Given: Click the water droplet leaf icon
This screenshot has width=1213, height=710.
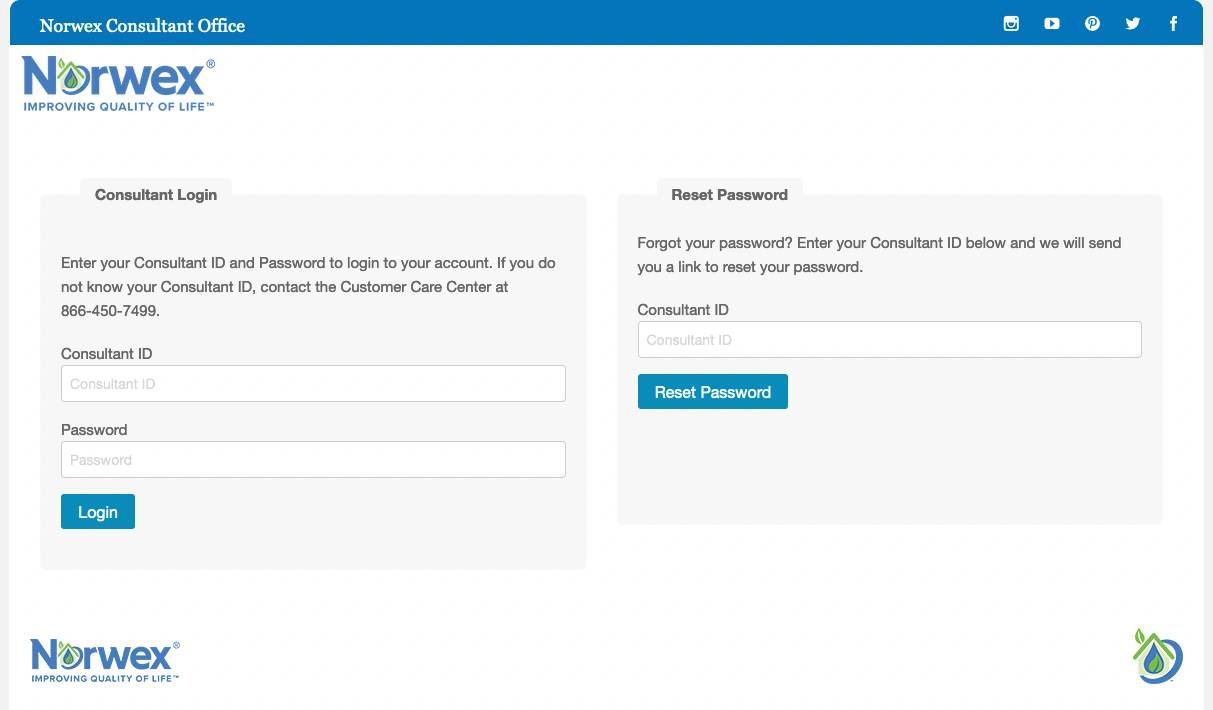Looking at the screenshot, I should pyautogui.click(x=1157, y=656).
